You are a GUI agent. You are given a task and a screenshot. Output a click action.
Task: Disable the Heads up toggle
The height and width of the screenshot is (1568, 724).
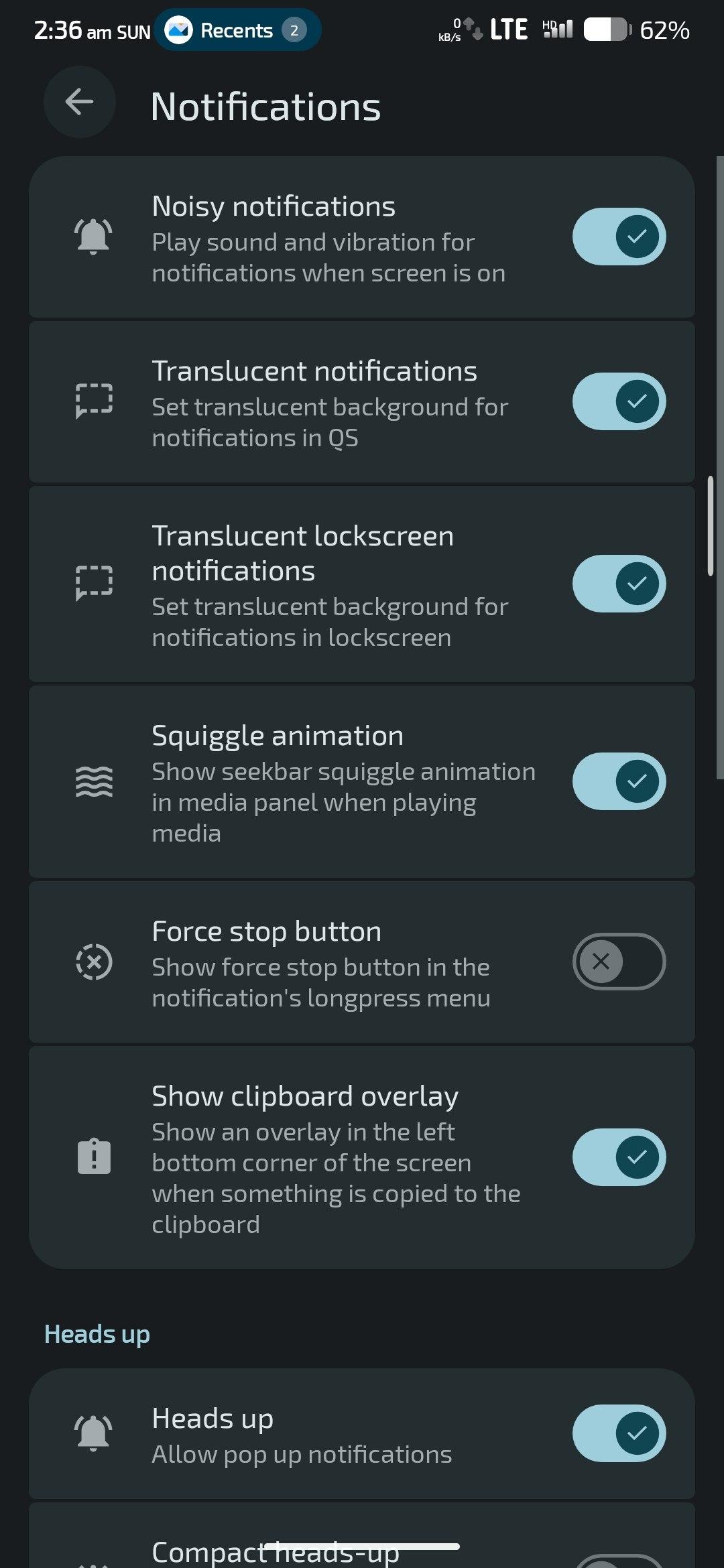619,1433
